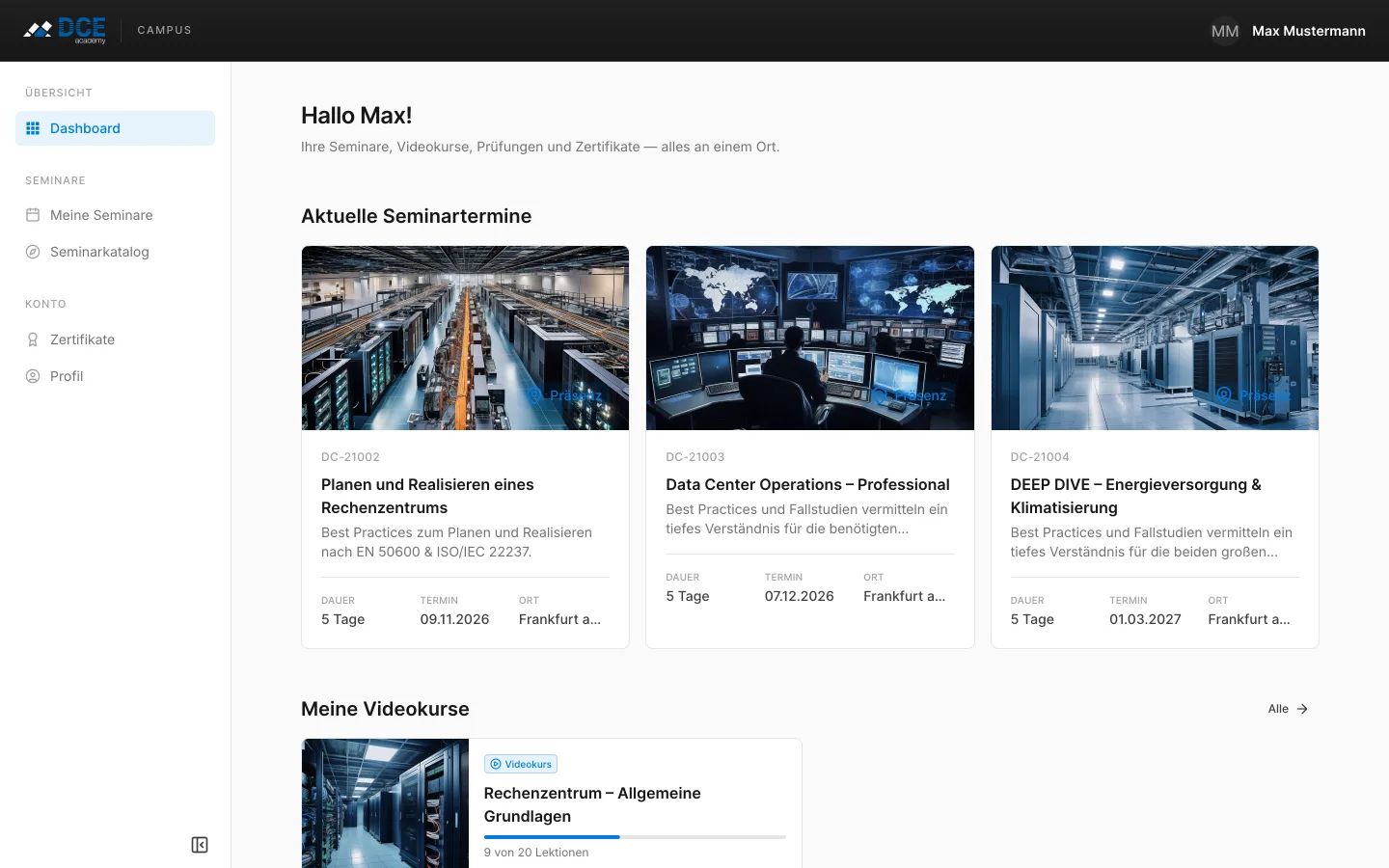This screenshot has width=1389, height=868.
Task: Click the MM user avatar
Action: pyautogui.click(x=1225, y=31)
